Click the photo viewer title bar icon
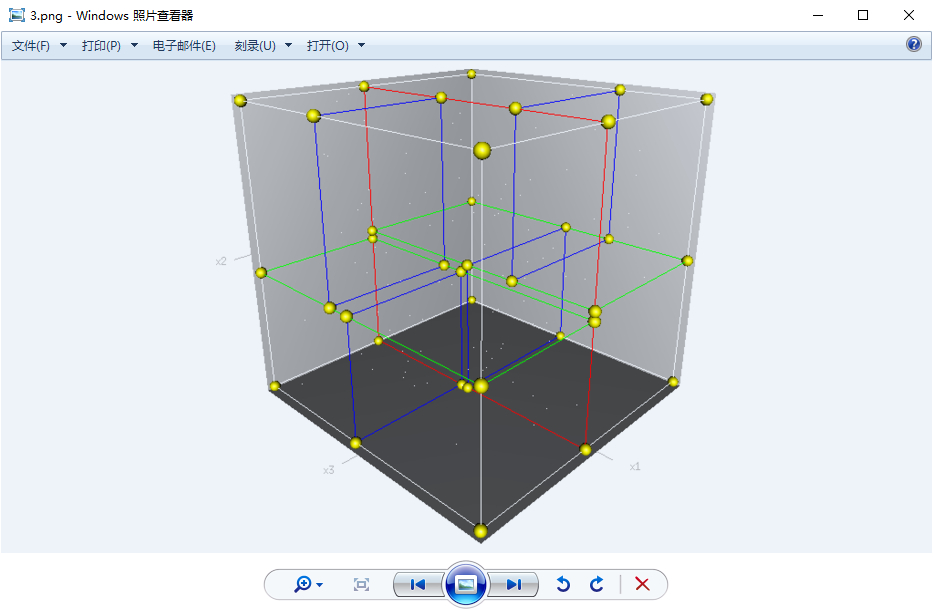 pyautogui.click(x=16, y=15)
